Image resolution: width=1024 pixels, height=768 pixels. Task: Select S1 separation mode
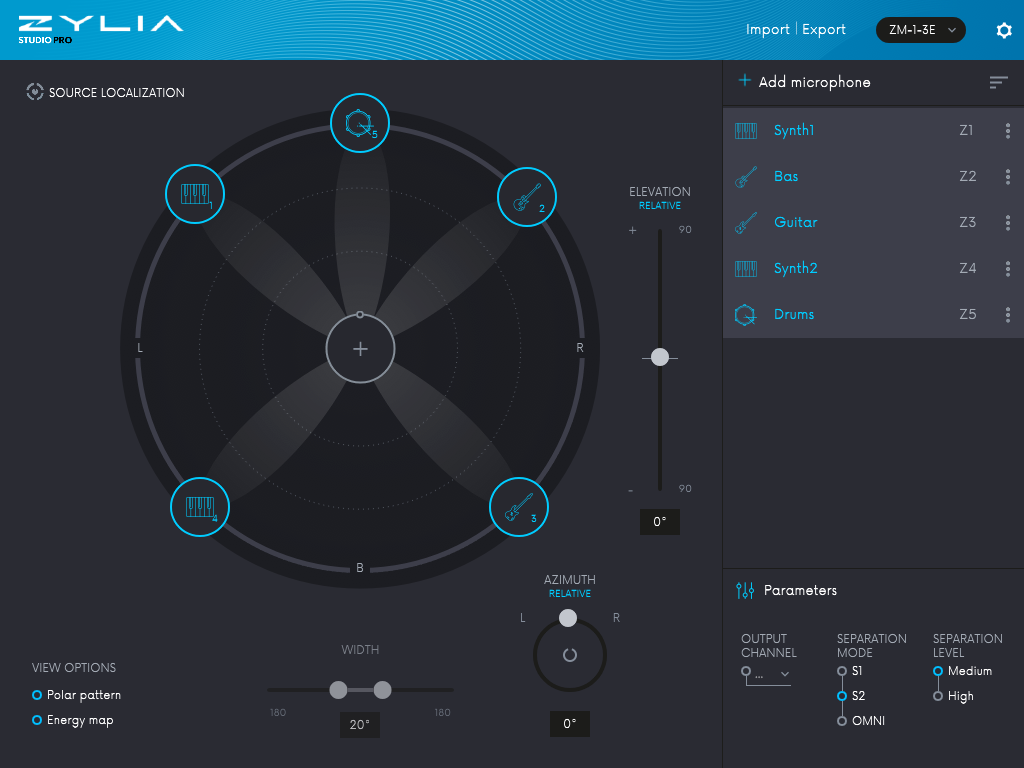(x=840, y=671)
